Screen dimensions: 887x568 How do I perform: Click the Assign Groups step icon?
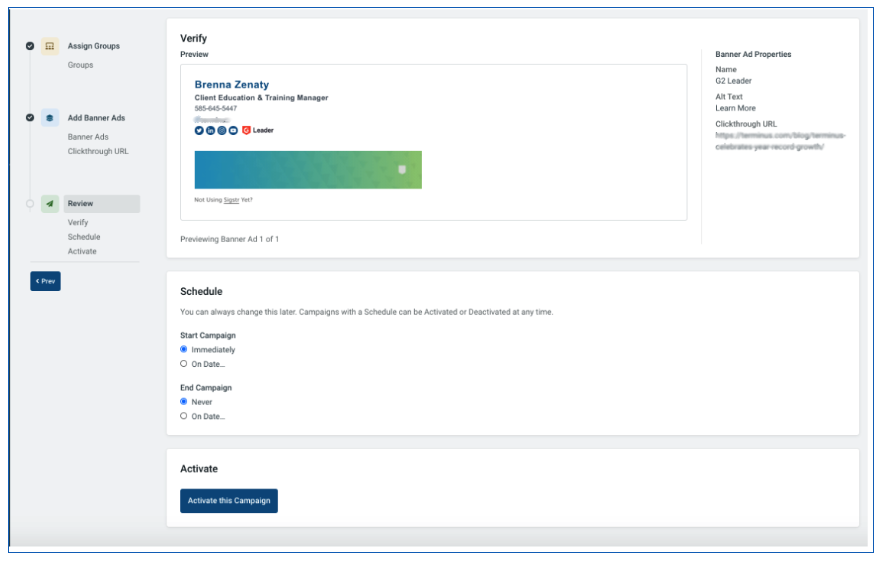(50, 46)
